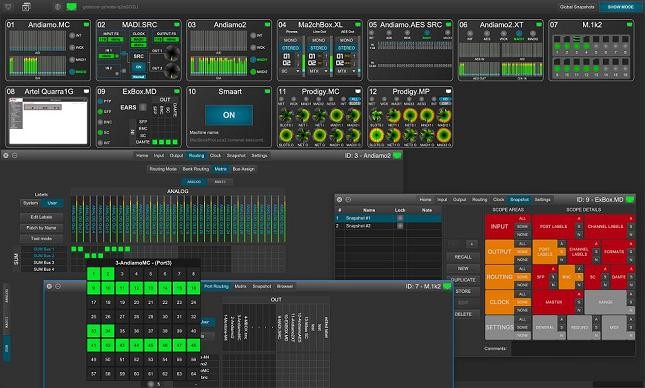
Task: Select the first MONO button on the Ma2chBox.XL tile
Action: (x=290, y=40)
